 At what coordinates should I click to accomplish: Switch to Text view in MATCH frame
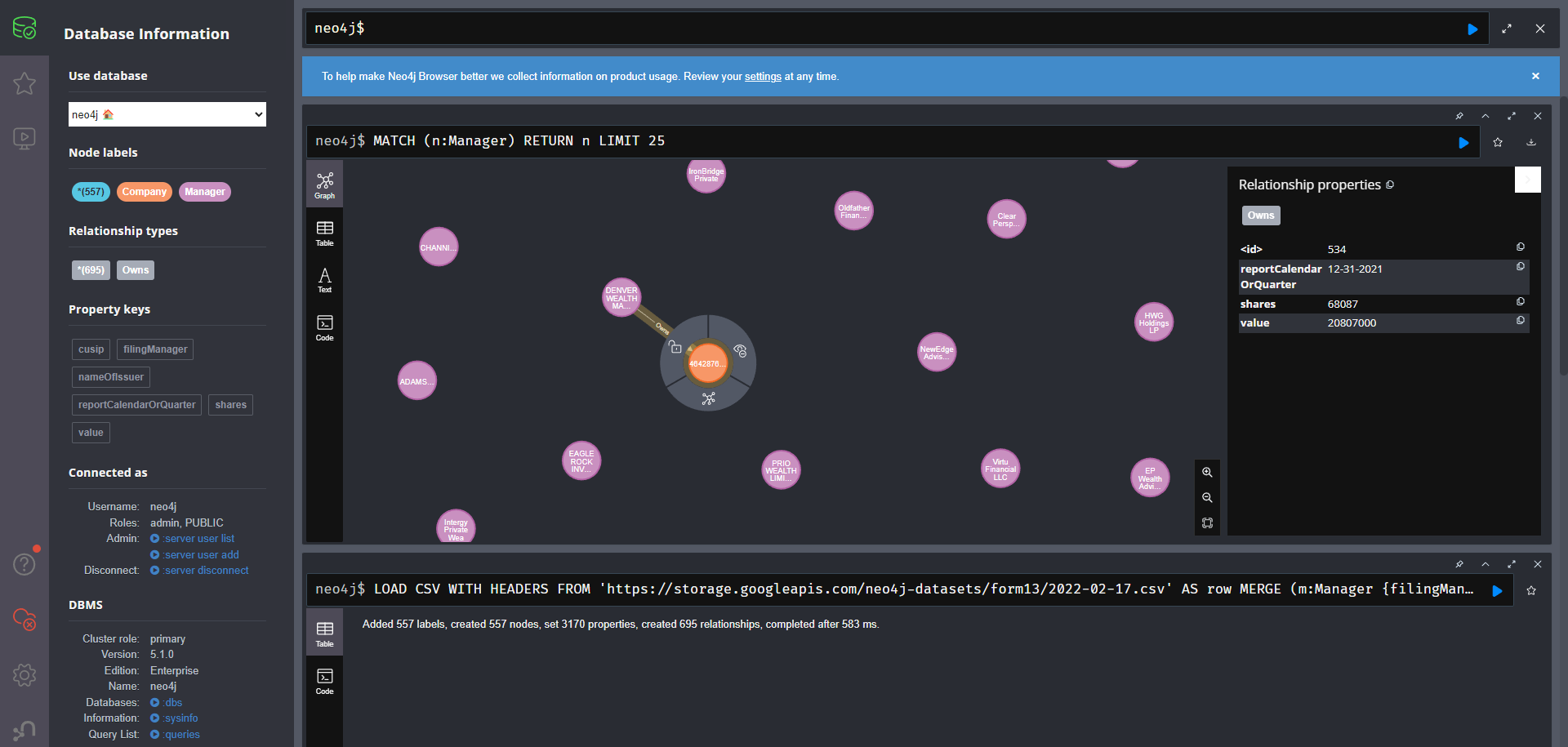pyautogui.click(x=325, y=280)
